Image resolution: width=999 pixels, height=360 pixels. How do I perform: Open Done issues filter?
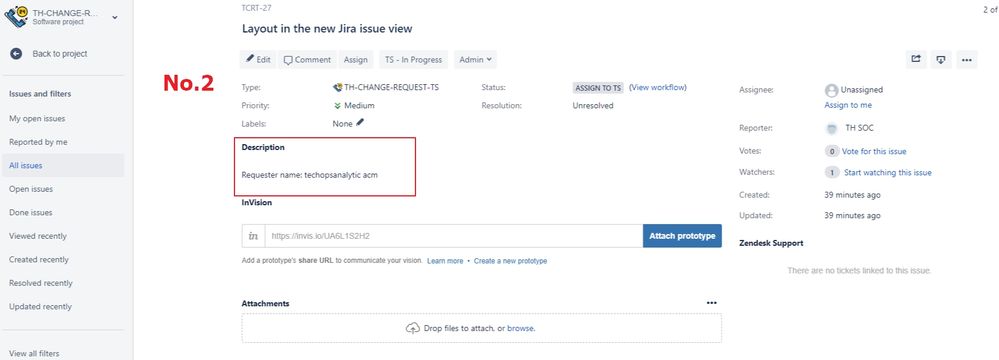pos(31,213)
